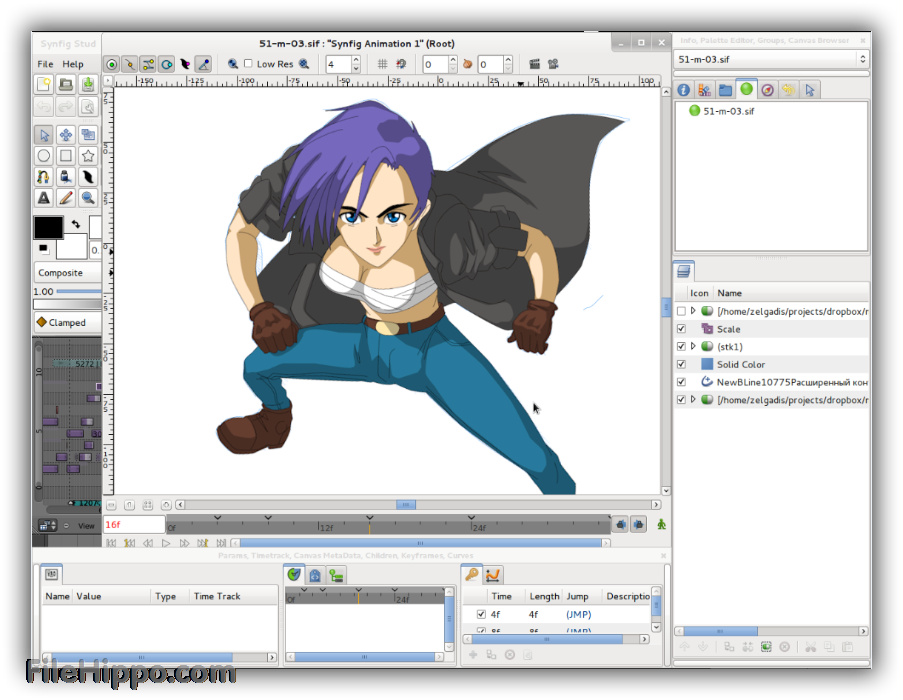Screen dimensions: 903x700
Task: Open the 51-m-03.sif canvas dropdown
Action: pos(771,59)
